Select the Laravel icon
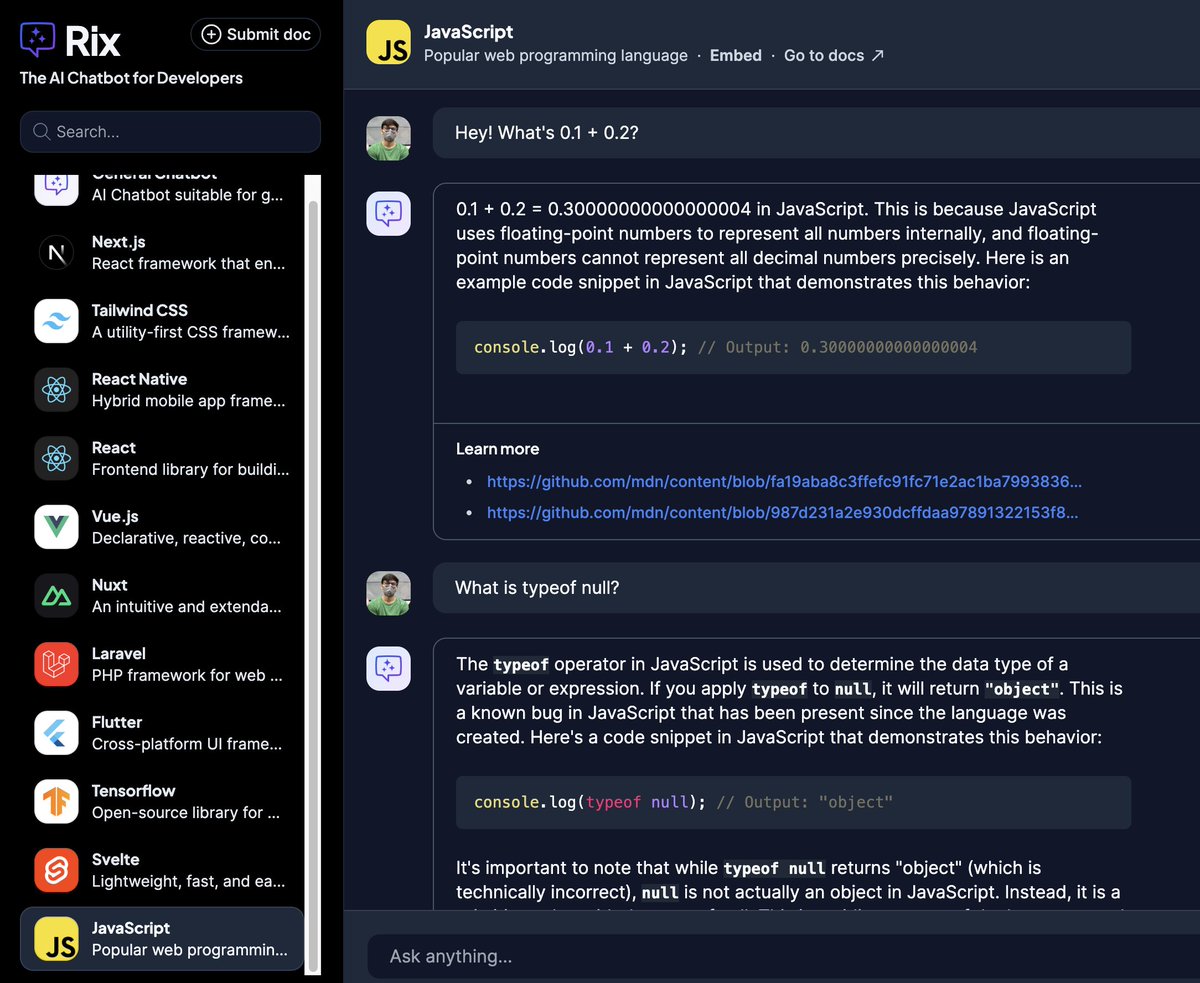1200x983 pixels. click(56, 664)
